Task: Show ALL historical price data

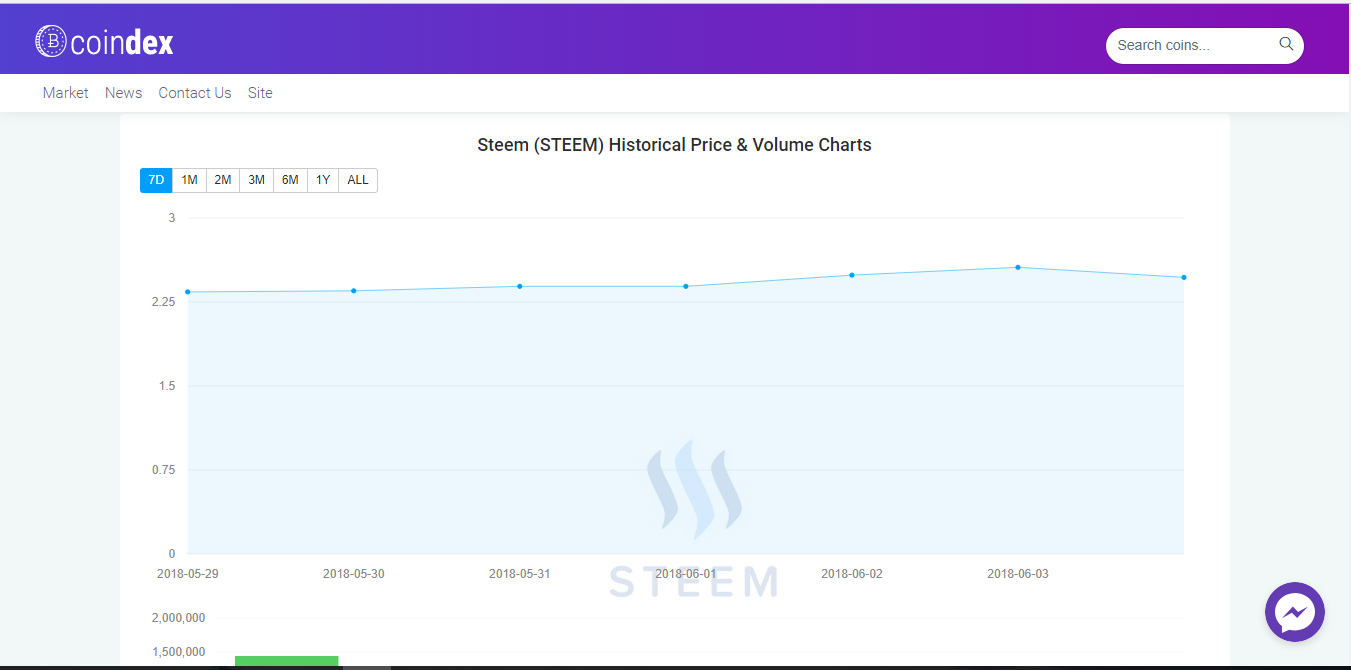Action: pyautogui.click(x=358, y=180)
